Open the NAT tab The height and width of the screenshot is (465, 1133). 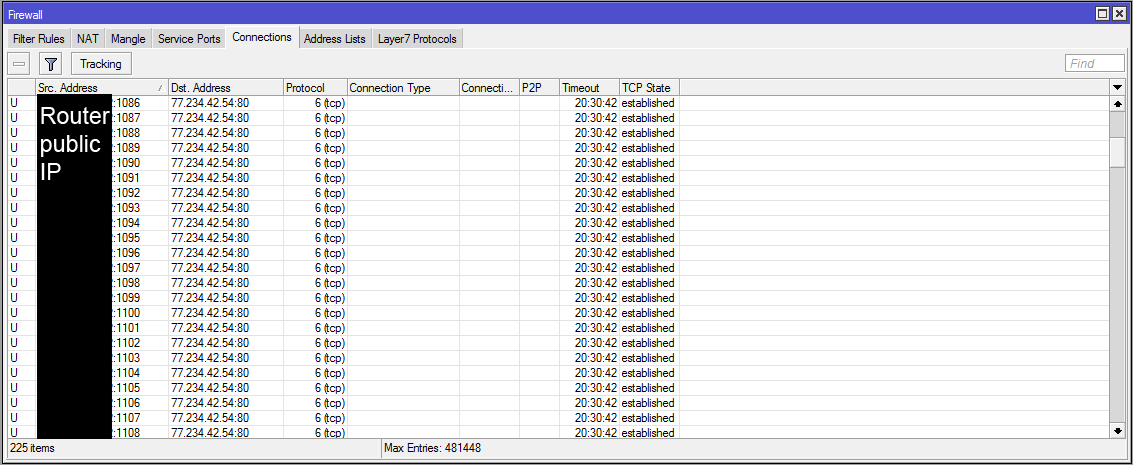88,39
